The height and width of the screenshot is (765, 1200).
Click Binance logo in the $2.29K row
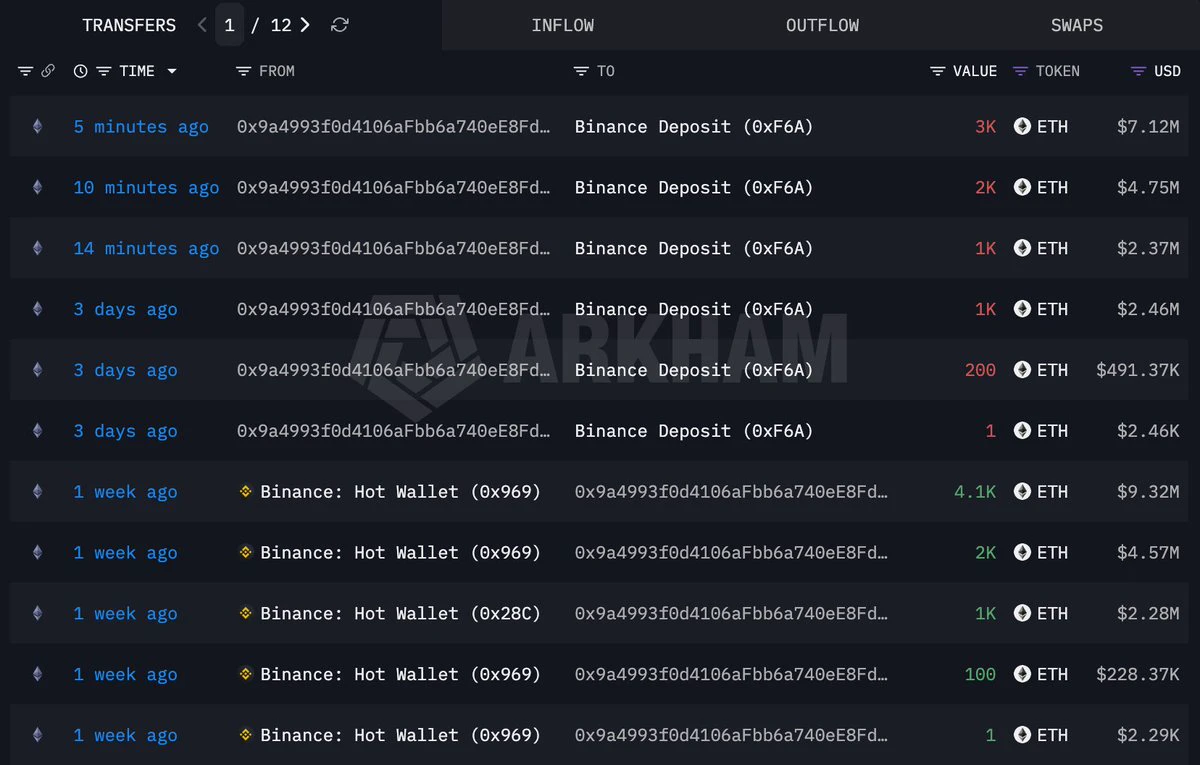[x=246, y=735]
